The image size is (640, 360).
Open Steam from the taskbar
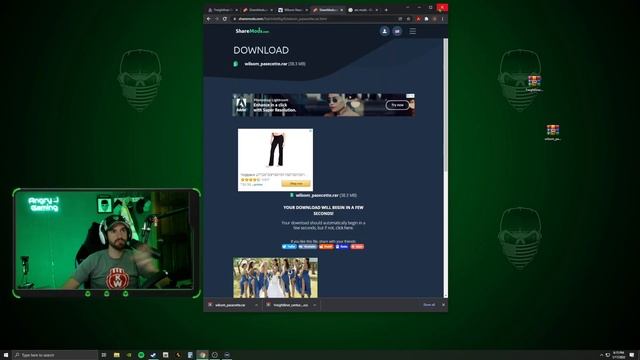[x=153, y=355]
